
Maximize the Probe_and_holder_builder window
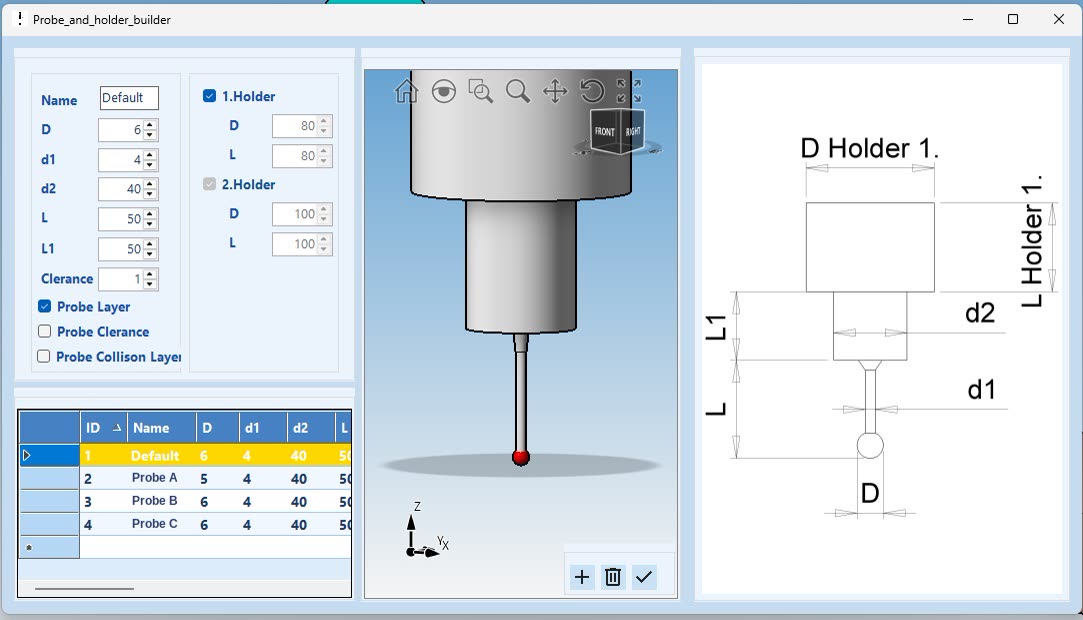1013,19
